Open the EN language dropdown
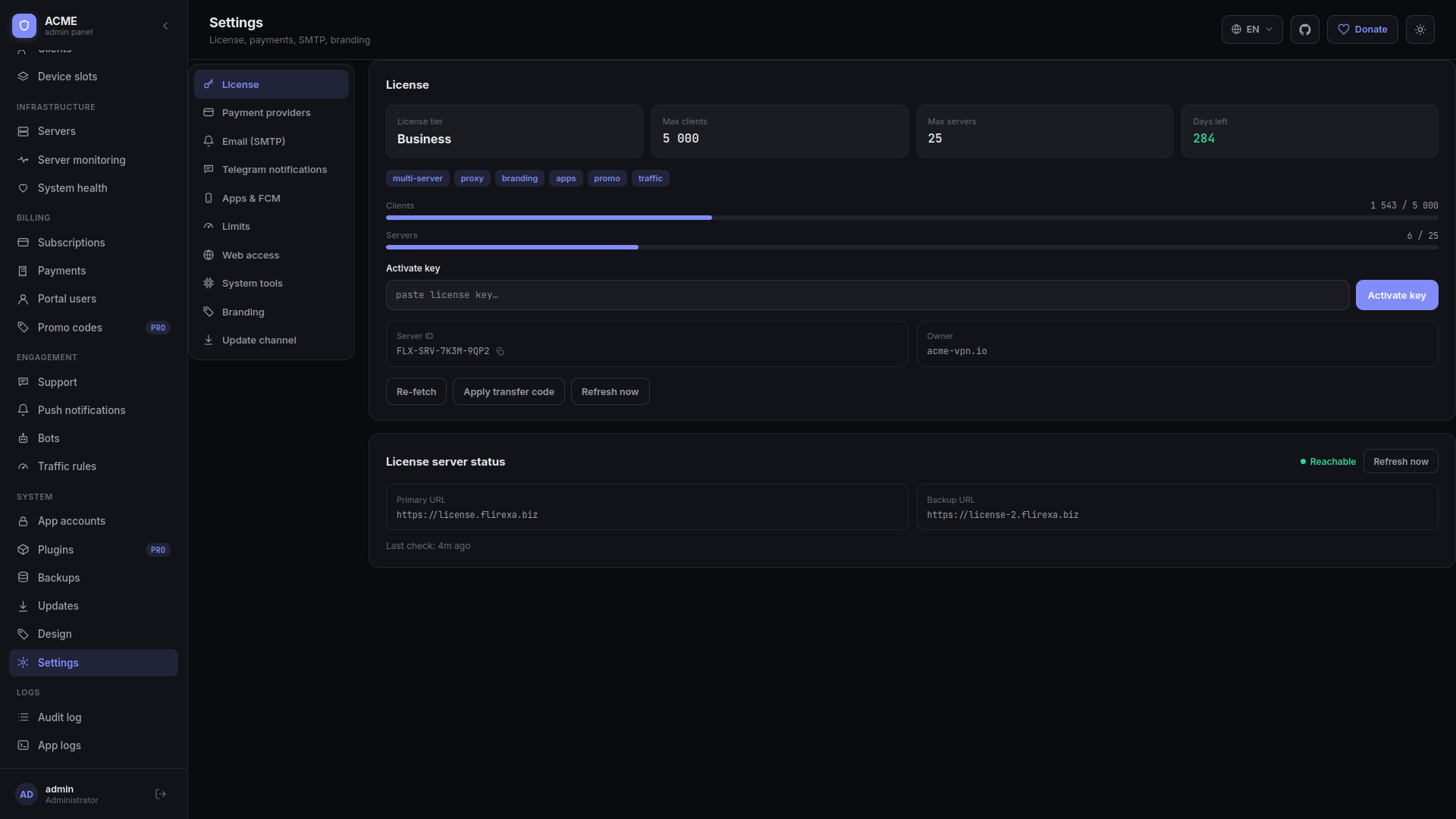This screenshot has width=1456, height=819. pyautogui.click(x=1252, y=30)
